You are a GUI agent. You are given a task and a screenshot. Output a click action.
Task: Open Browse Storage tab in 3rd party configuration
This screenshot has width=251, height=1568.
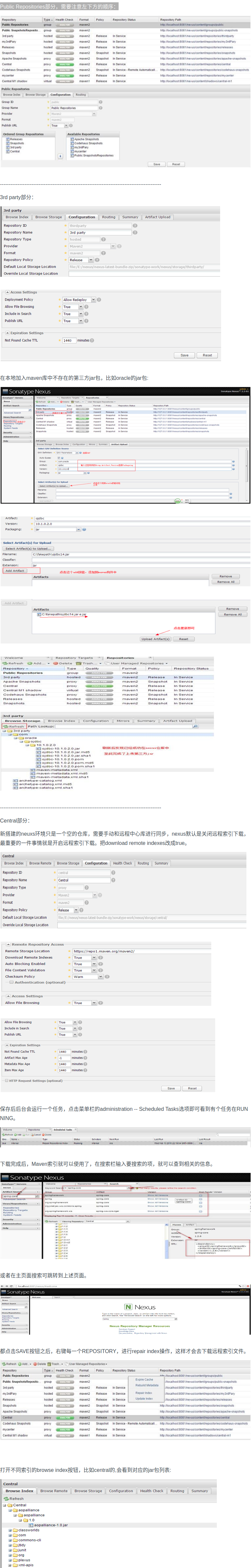48,217
